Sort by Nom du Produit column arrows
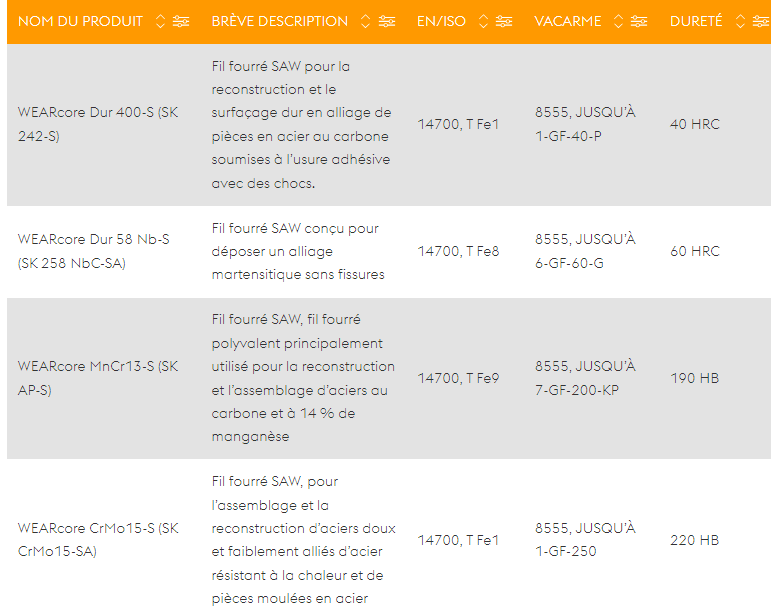This screenshot has height=615, width=771. [161, 21]
